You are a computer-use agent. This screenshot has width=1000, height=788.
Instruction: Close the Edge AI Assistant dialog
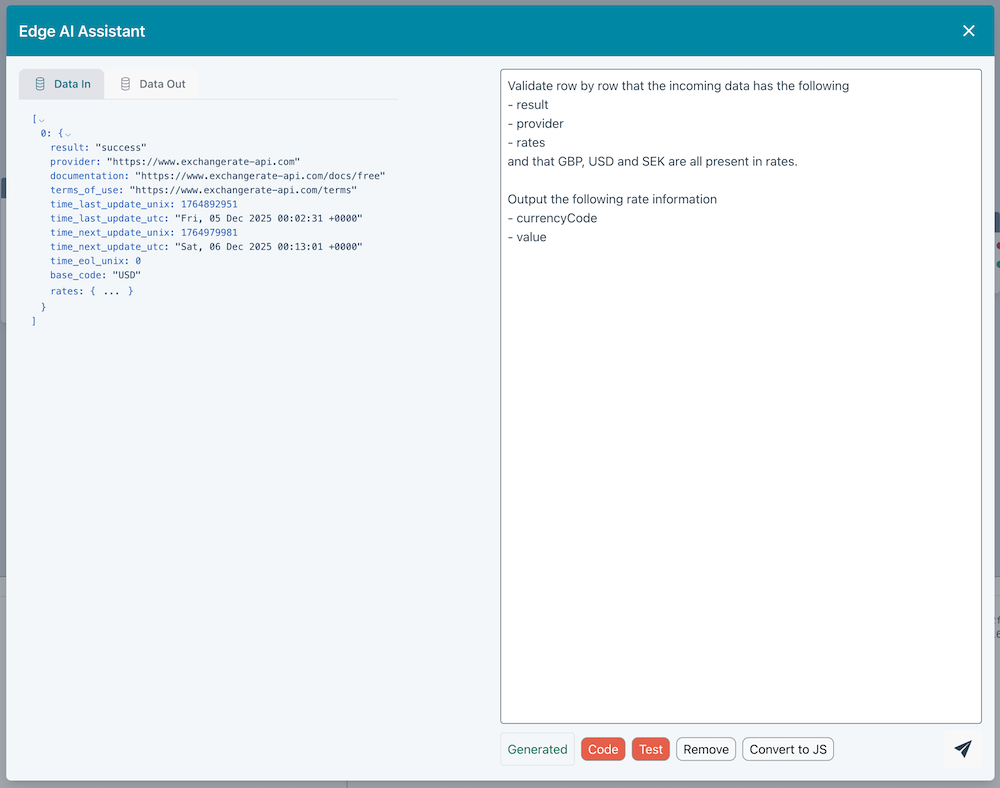[968, 30]
